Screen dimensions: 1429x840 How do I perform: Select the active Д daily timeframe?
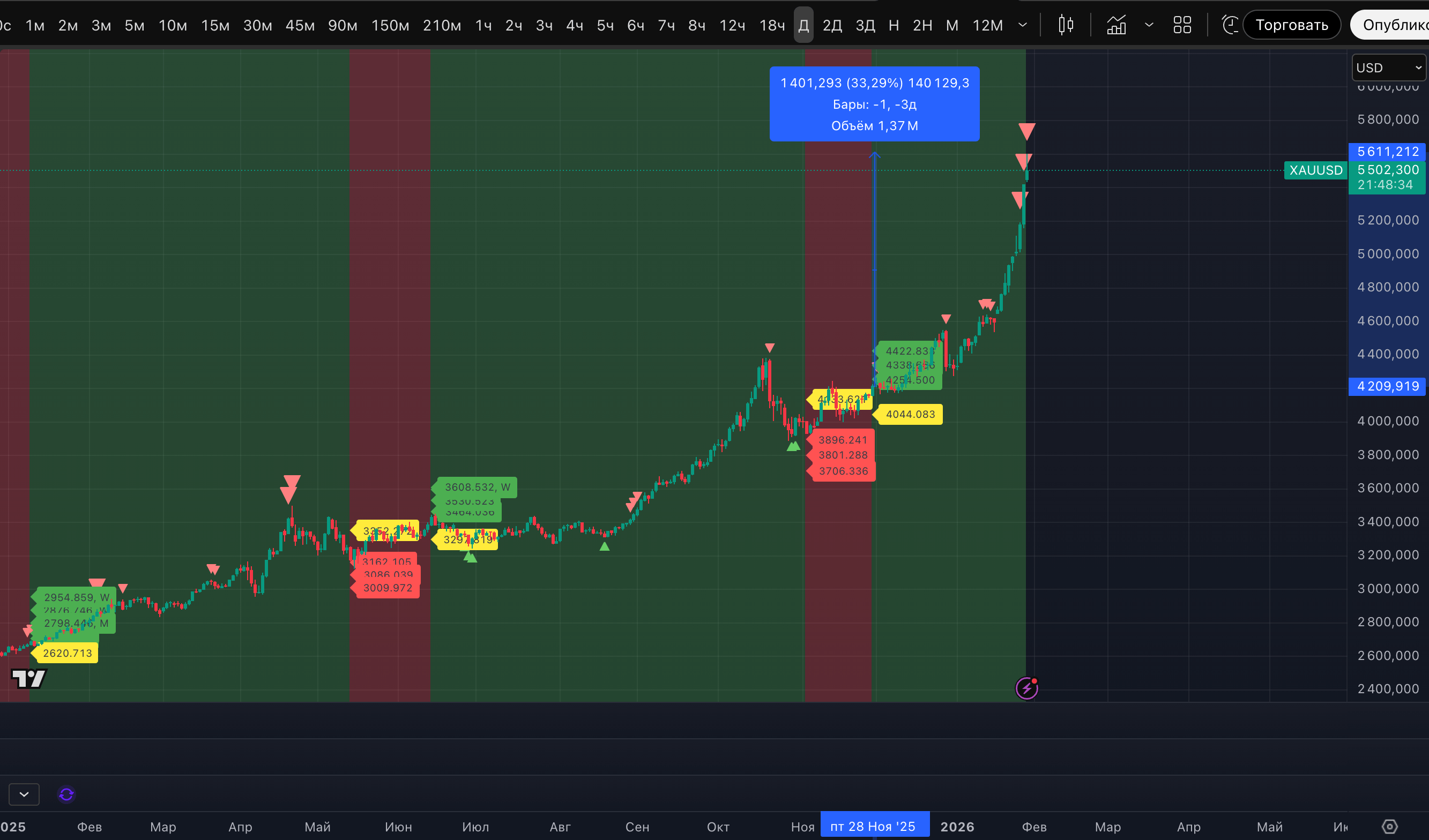click(x=803, y=26)
